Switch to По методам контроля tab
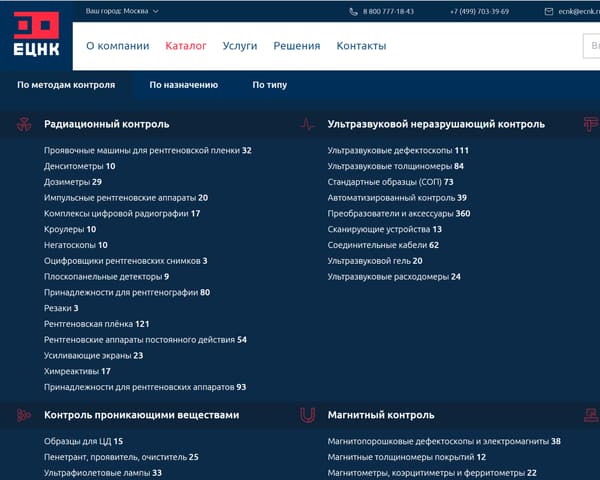 tap(66, 85)
